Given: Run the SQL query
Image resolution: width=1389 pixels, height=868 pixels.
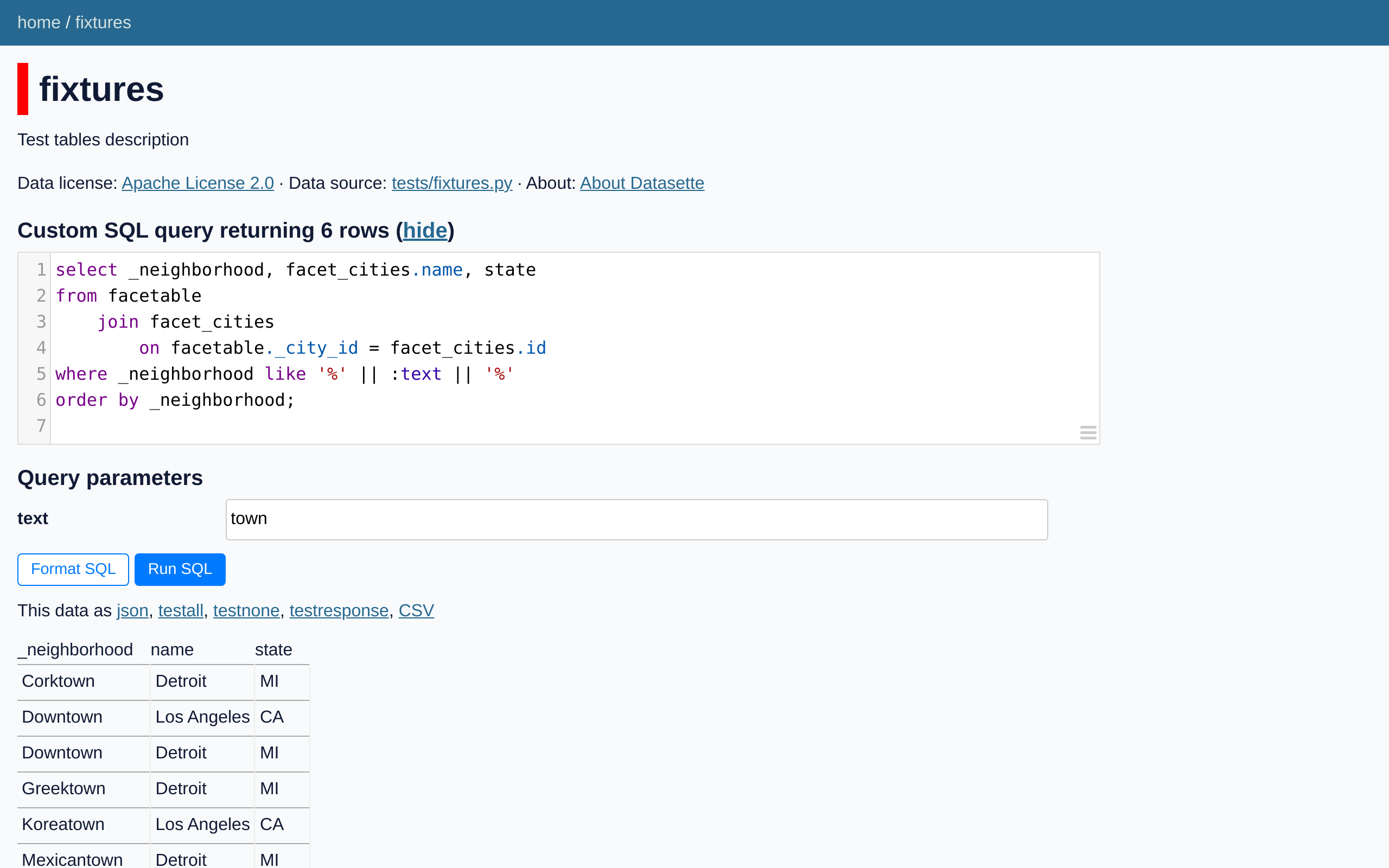Looking at the screenshot, I should tap(180, 569).
